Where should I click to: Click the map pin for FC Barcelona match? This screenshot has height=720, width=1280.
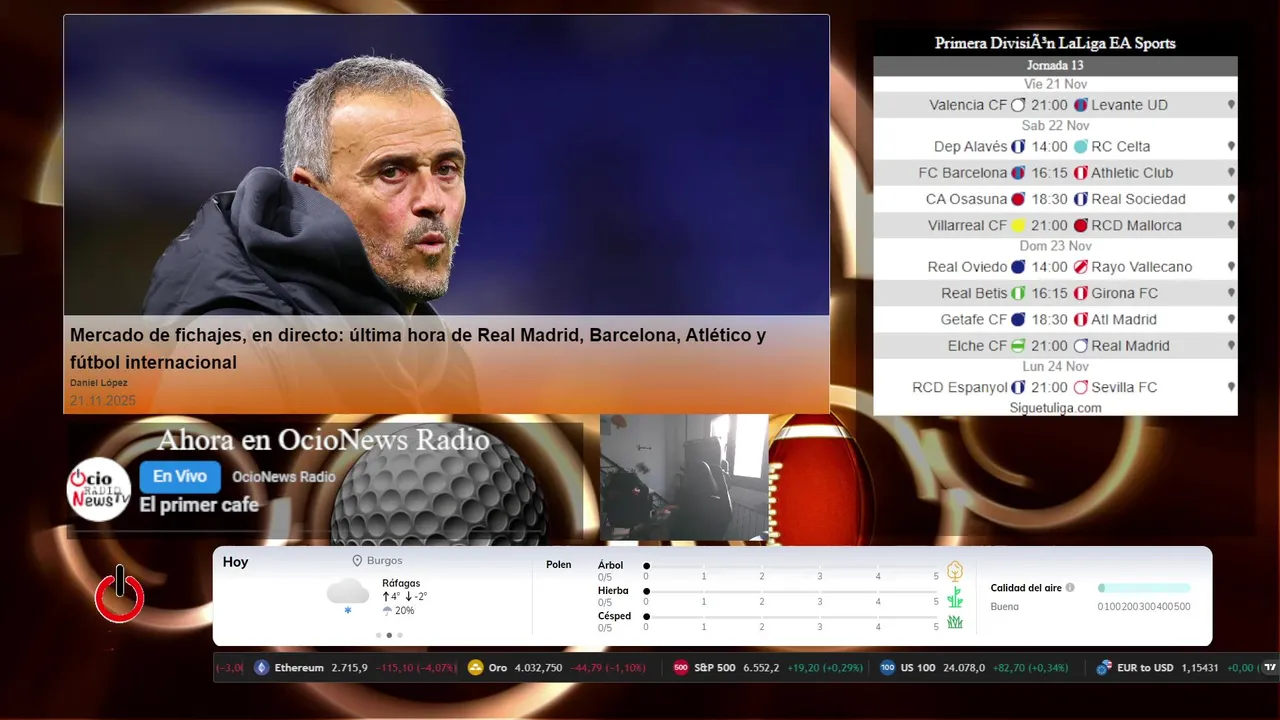[x=1231, y=173]
